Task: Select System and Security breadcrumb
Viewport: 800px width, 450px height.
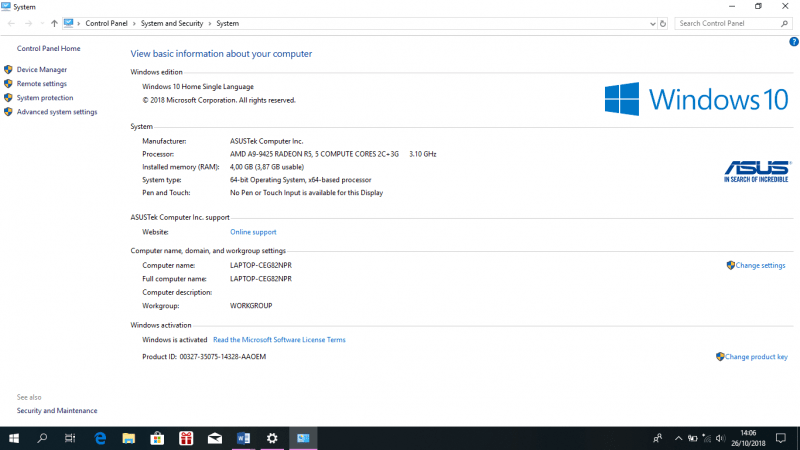Action: click(x=172, y=23)
